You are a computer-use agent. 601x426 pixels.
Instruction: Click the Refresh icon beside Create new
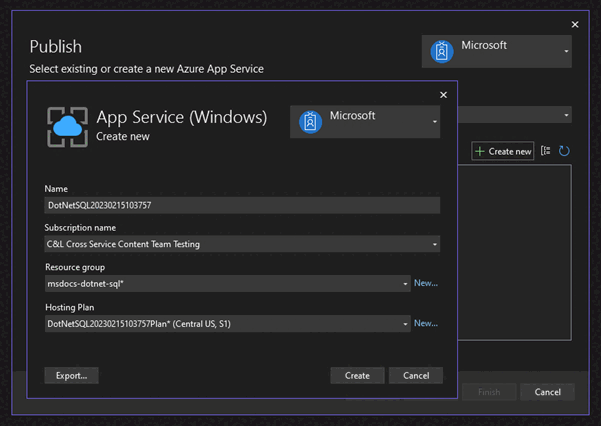565,151
